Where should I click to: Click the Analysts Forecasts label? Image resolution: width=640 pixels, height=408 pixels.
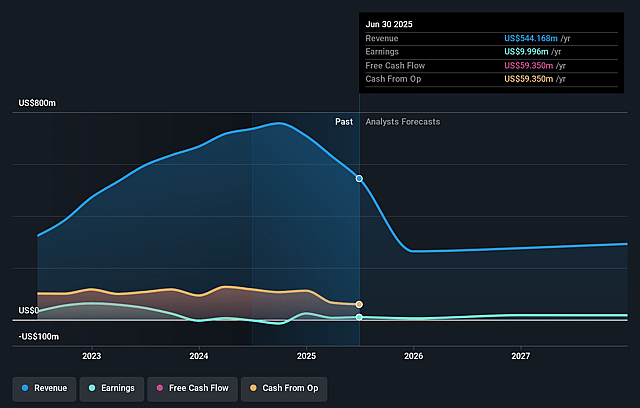click(403, 122)
